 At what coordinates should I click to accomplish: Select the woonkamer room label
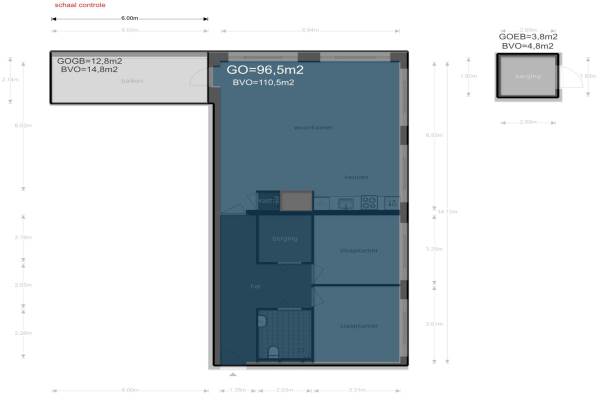312,127
